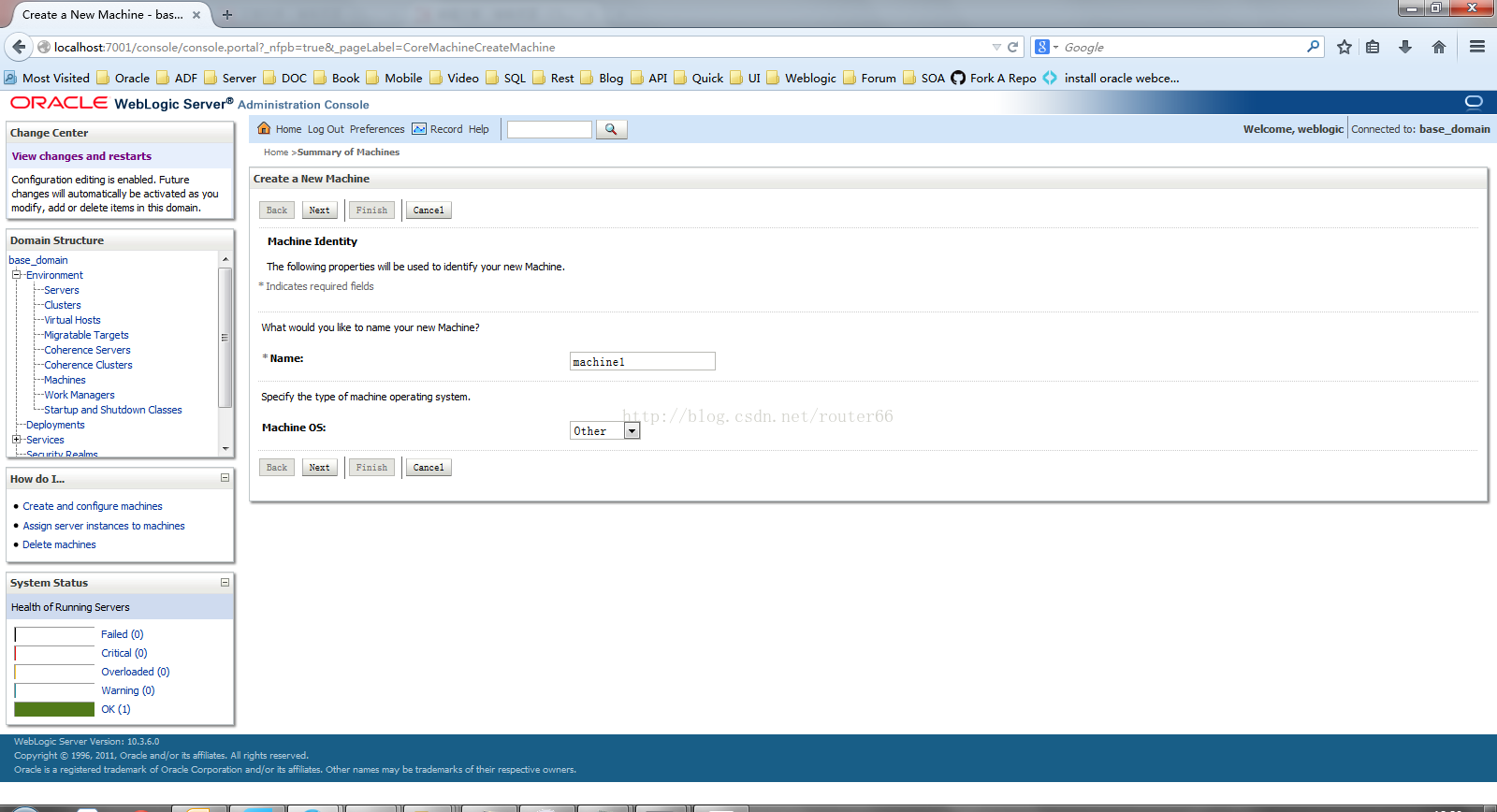Click the Oracle logo in header

click(59, 103)
